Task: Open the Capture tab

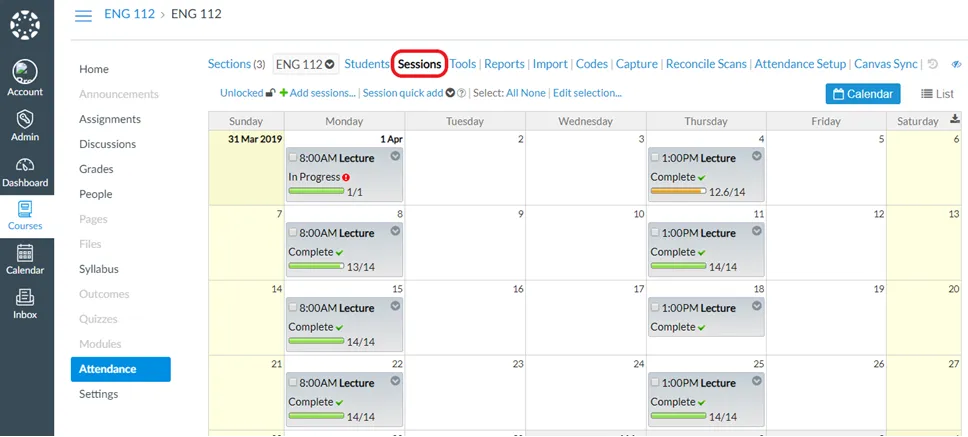Action: pyautogui.click(x=636, y=64)
